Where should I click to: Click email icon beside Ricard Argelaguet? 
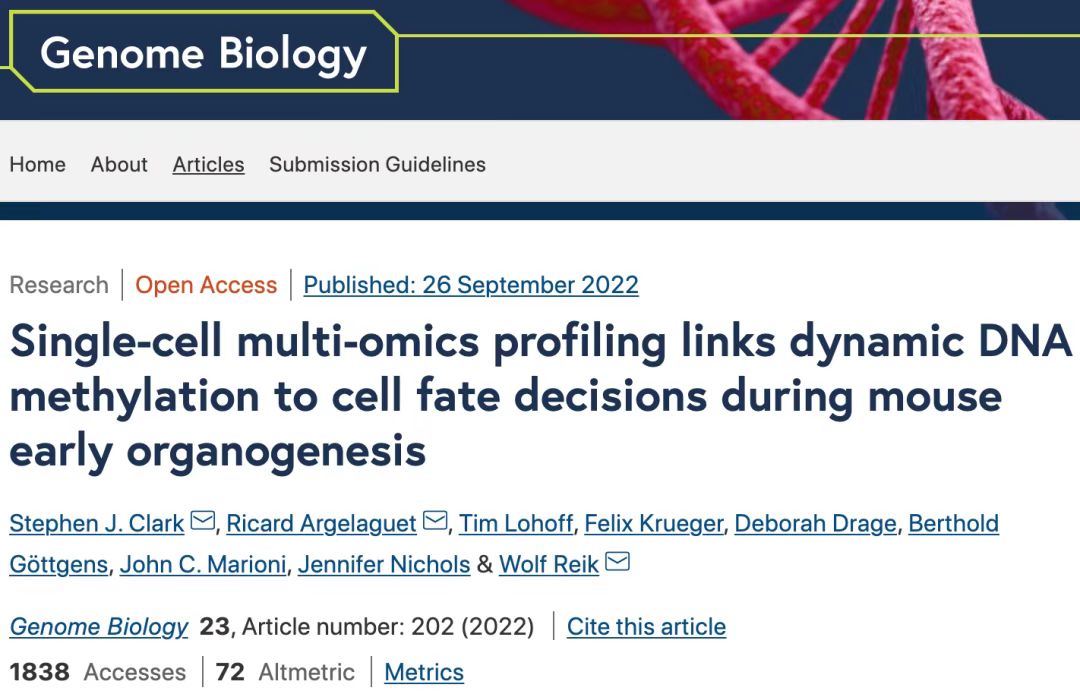coord(435,520)
